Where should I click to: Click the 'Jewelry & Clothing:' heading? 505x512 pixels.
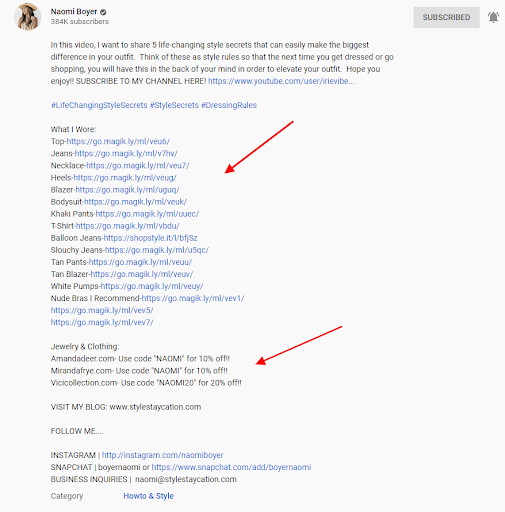click(x=85, y=347)
